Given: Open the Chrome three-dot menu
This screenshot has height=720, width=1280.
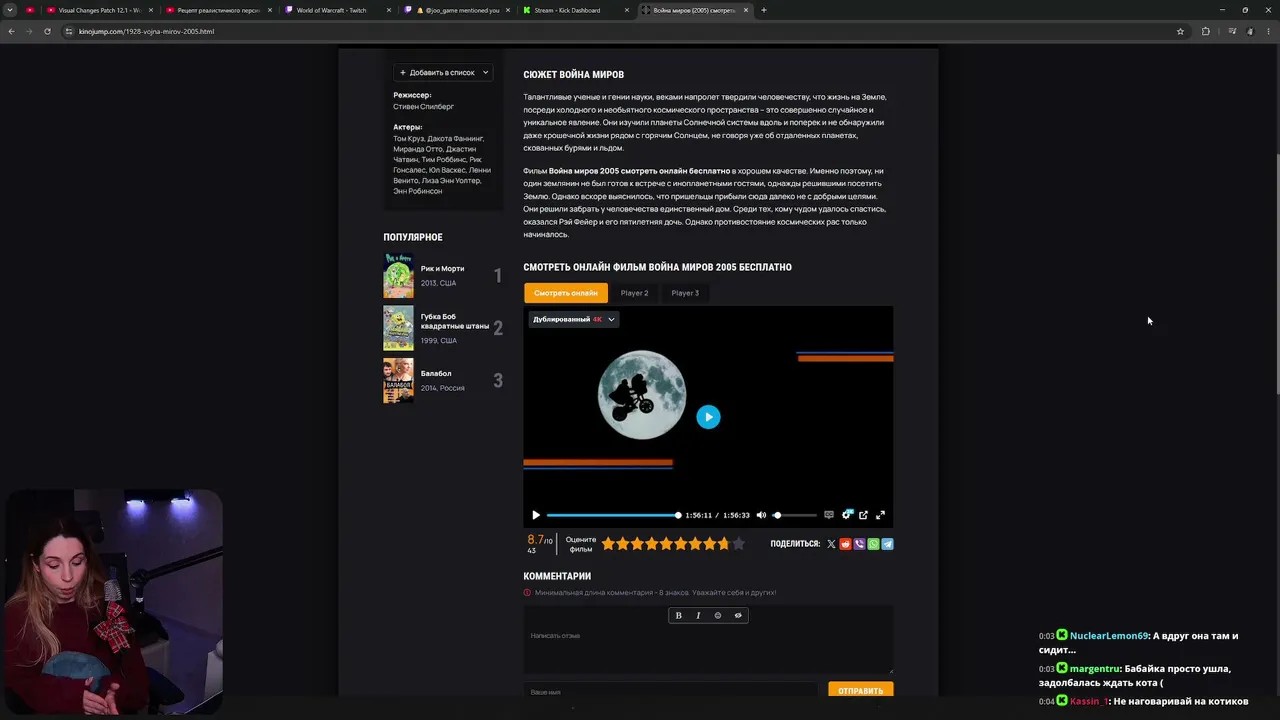Looking at the screenshot, I should (1268, 31).
